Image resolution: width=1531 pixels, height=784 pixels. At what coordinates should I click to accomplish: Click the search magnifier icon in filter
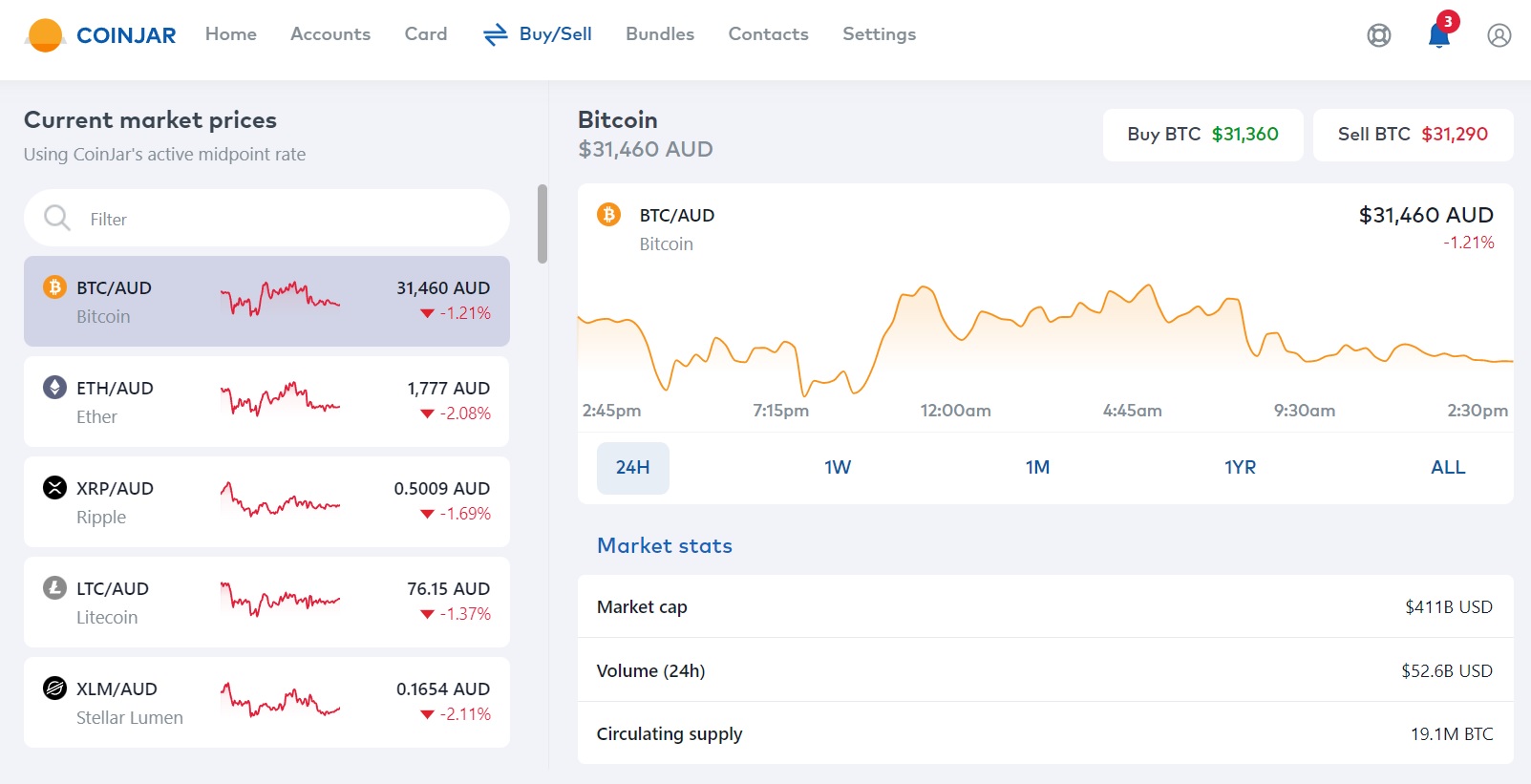pyautogui.click(x=57, y=218)
